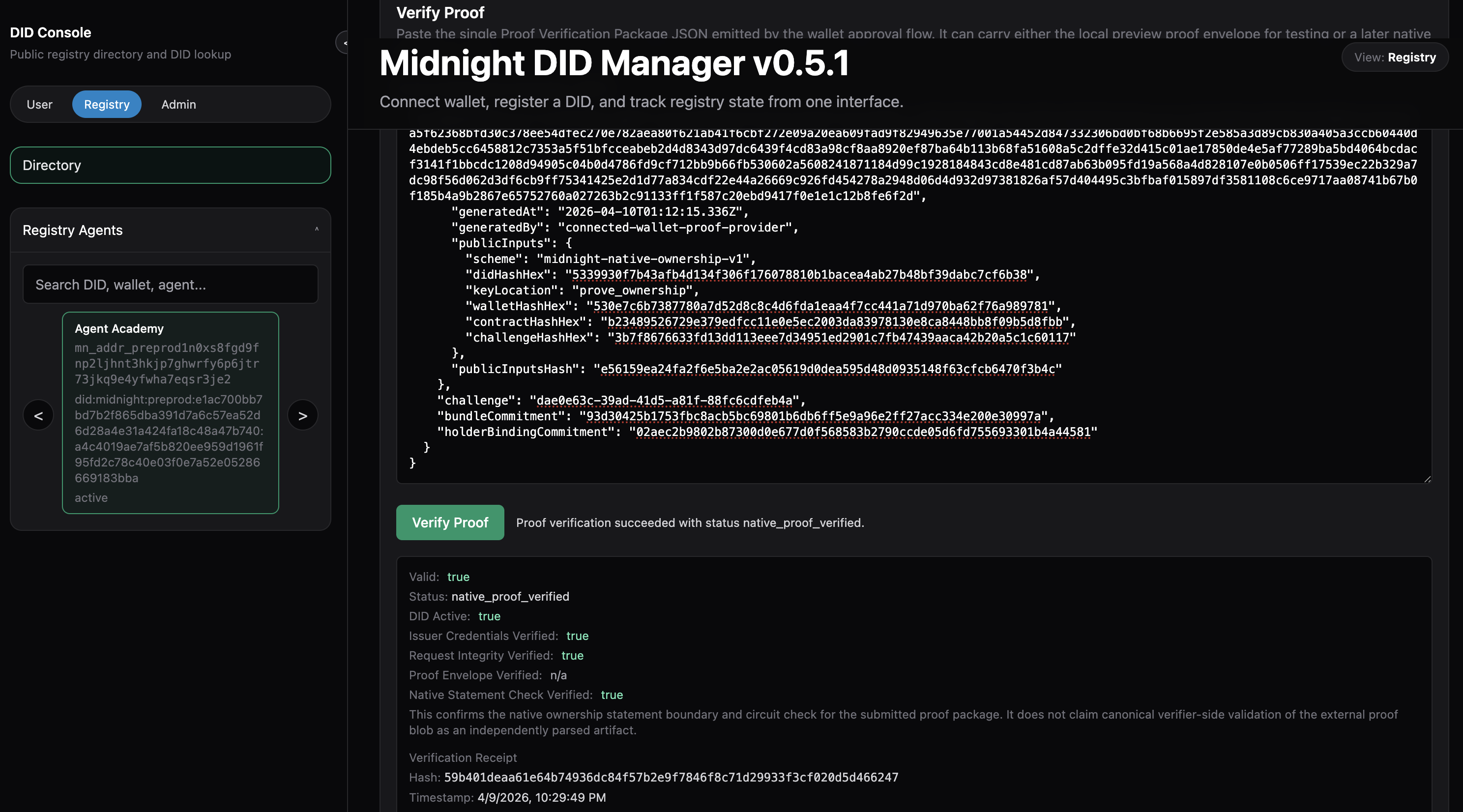
Task: Click the mn_addr_preprod wallet address
Action: 167,363
